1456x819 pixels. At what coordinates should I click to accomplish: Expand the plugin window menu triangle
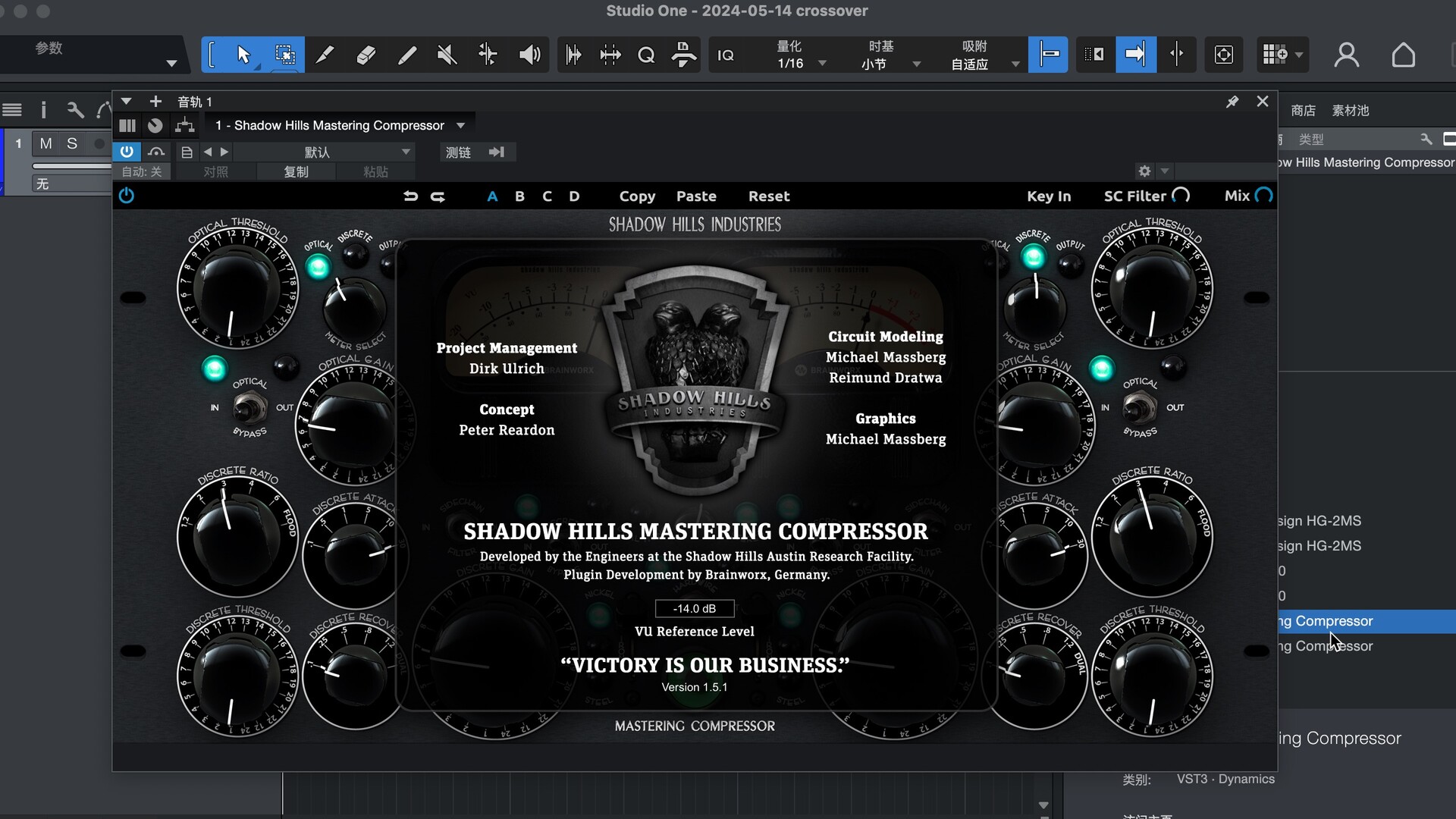(x=127, y=102)
